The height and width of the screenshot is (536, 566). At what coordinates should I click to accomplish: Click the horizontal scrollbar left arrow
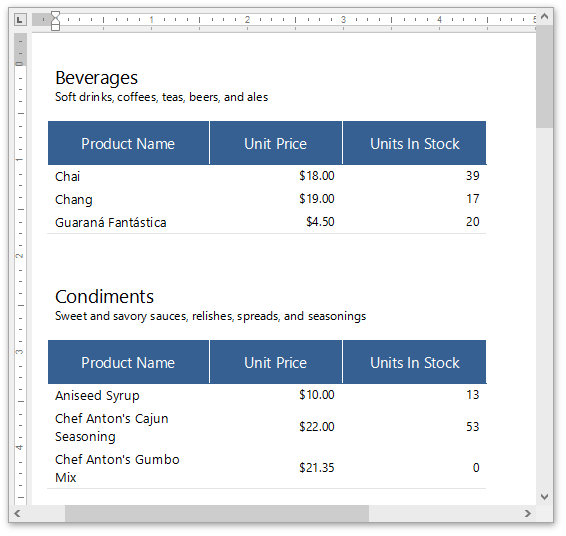[x=17, y=513]
